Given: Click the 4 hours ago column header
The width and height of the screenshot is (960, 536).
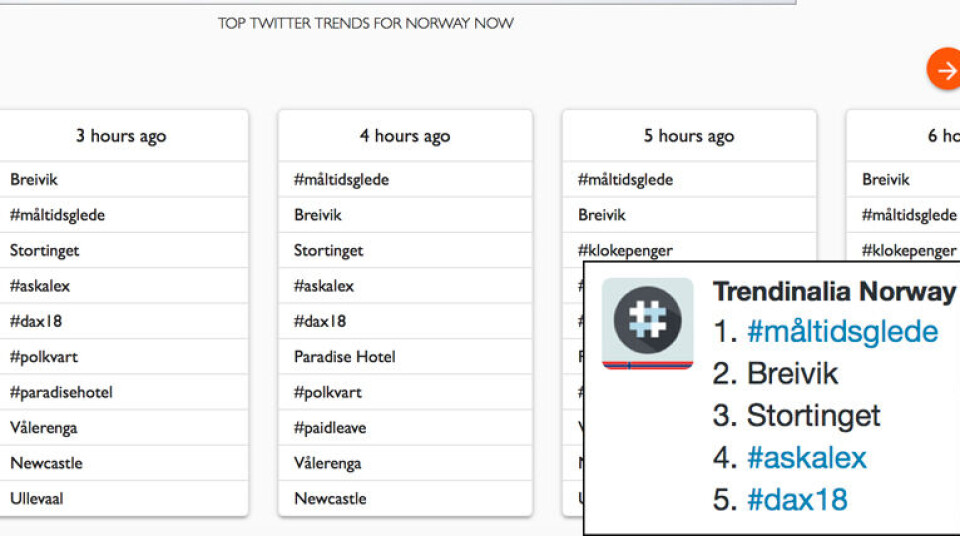Looking at the screenshot, I should coord(405,136).
